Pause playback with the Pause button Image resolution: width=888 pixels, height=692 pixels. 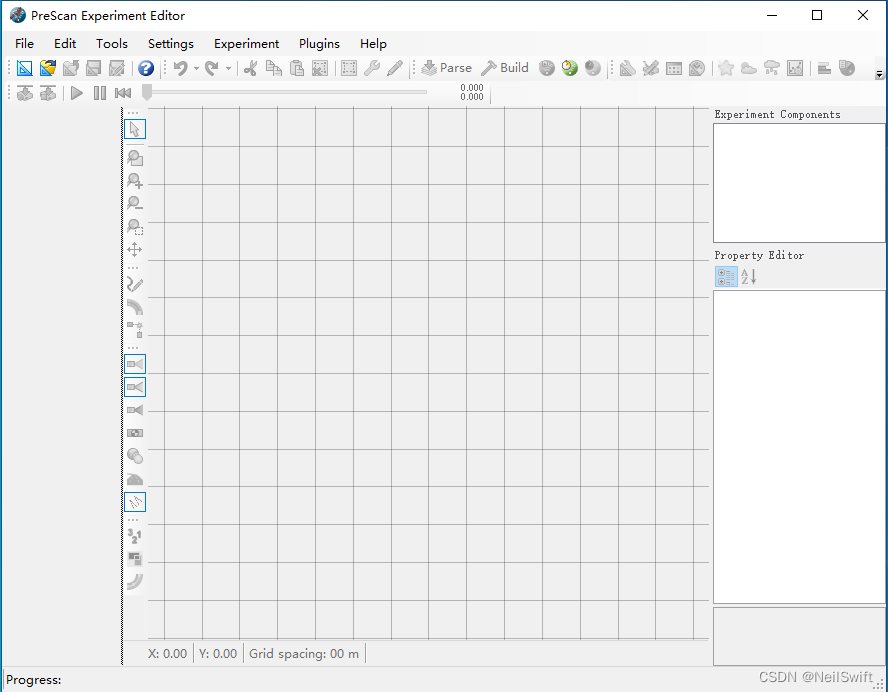click(100, 93)
